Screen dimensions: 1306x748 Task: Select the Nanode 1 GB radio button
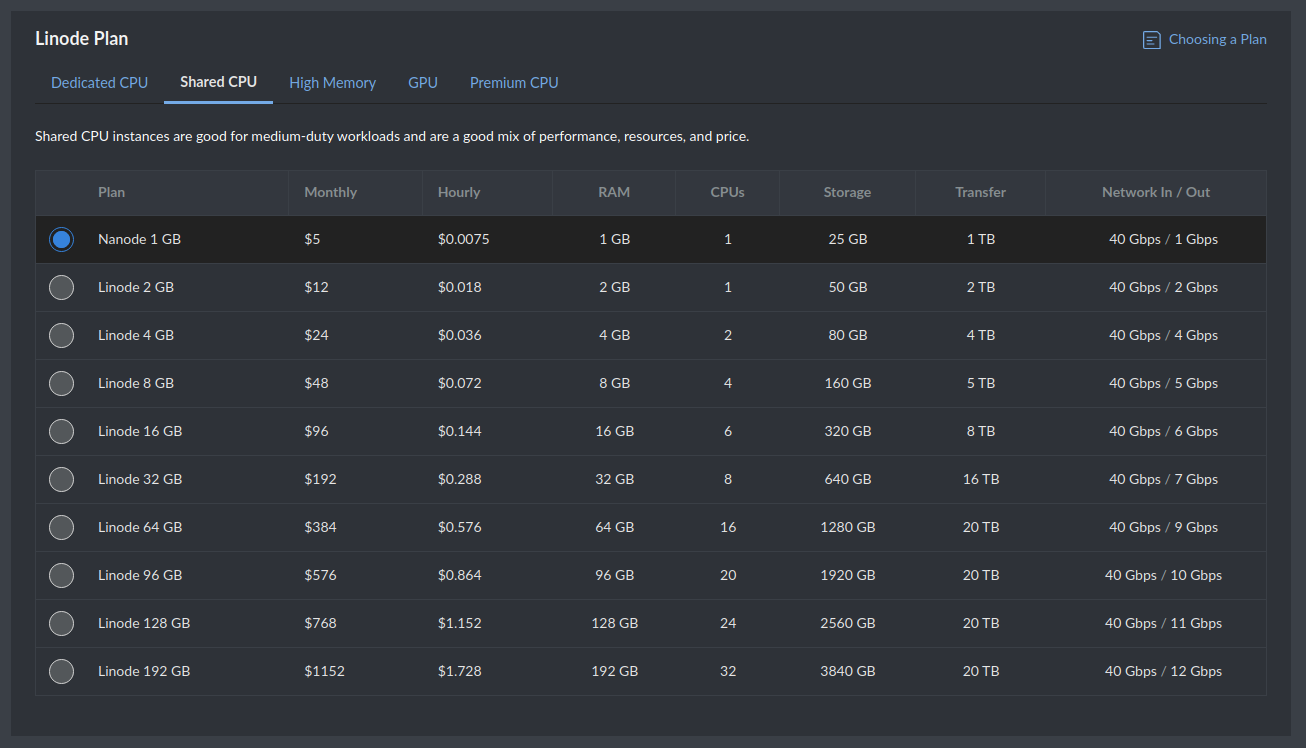pos(61,240)
